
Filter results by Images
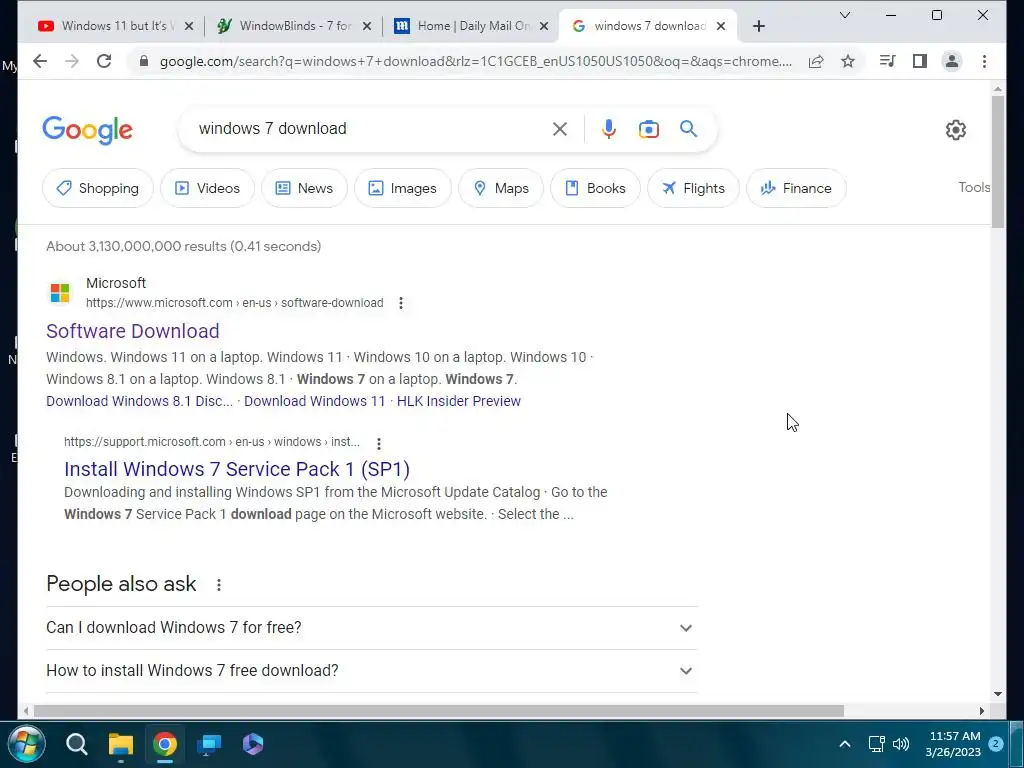coord(403,188)
